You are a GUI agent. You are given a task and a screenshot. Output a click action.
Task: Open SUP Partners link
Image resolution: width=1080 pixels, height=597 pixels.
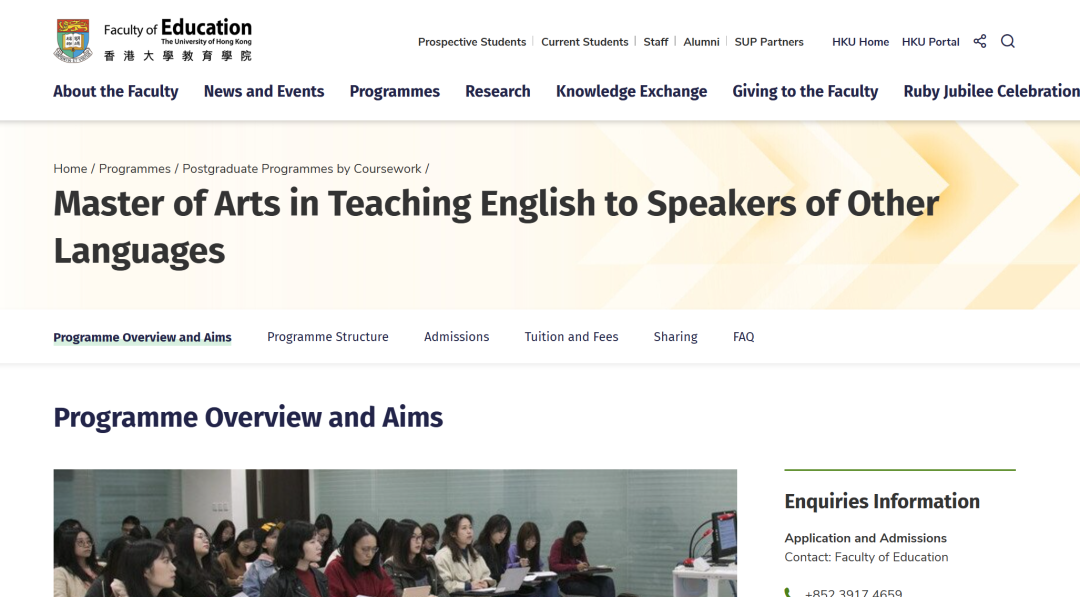(x=769, y=42)
